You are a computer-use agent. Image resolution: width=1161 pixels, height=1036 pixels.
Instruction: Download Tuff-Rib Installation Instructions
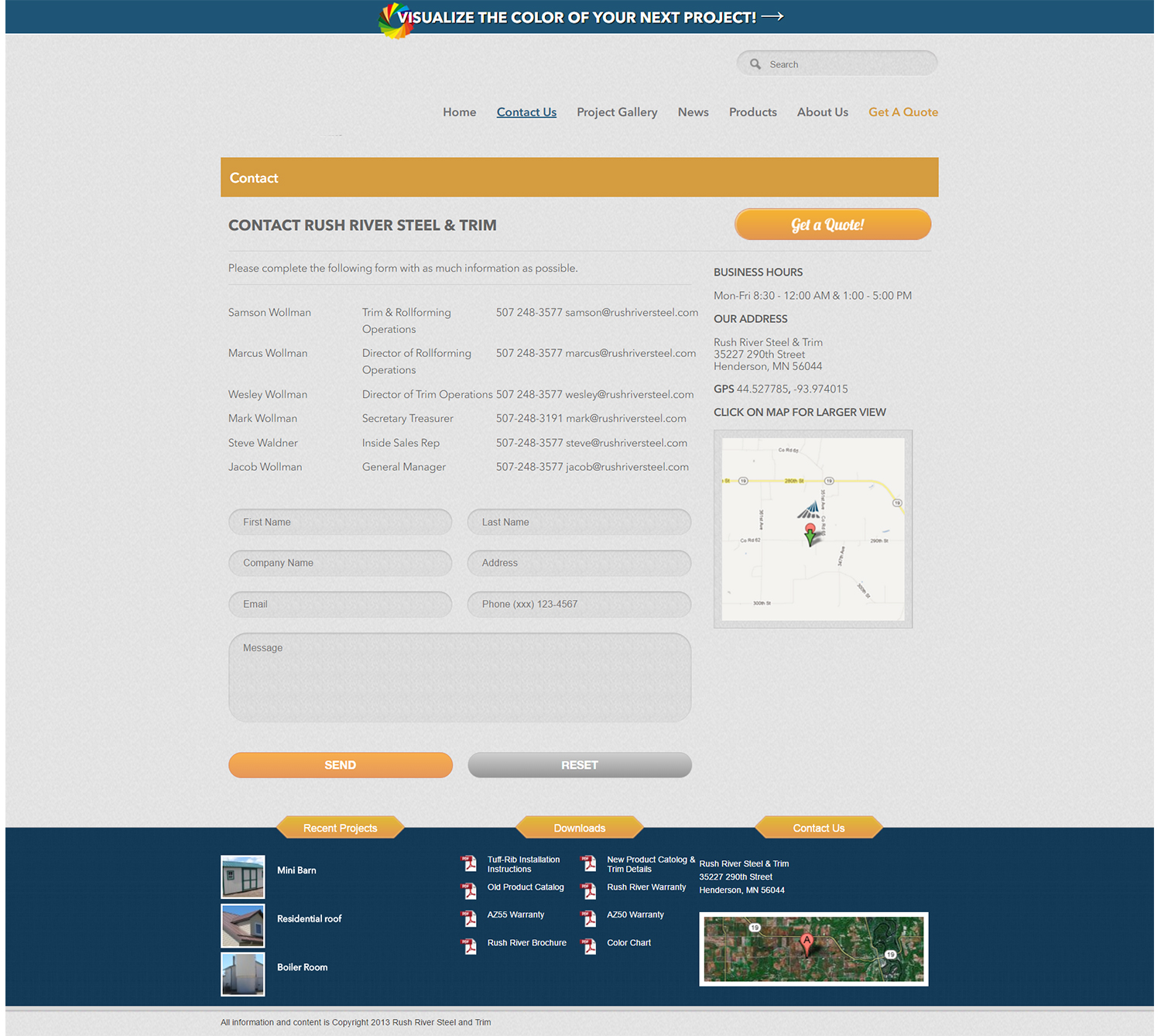click(x=523, y=864)
